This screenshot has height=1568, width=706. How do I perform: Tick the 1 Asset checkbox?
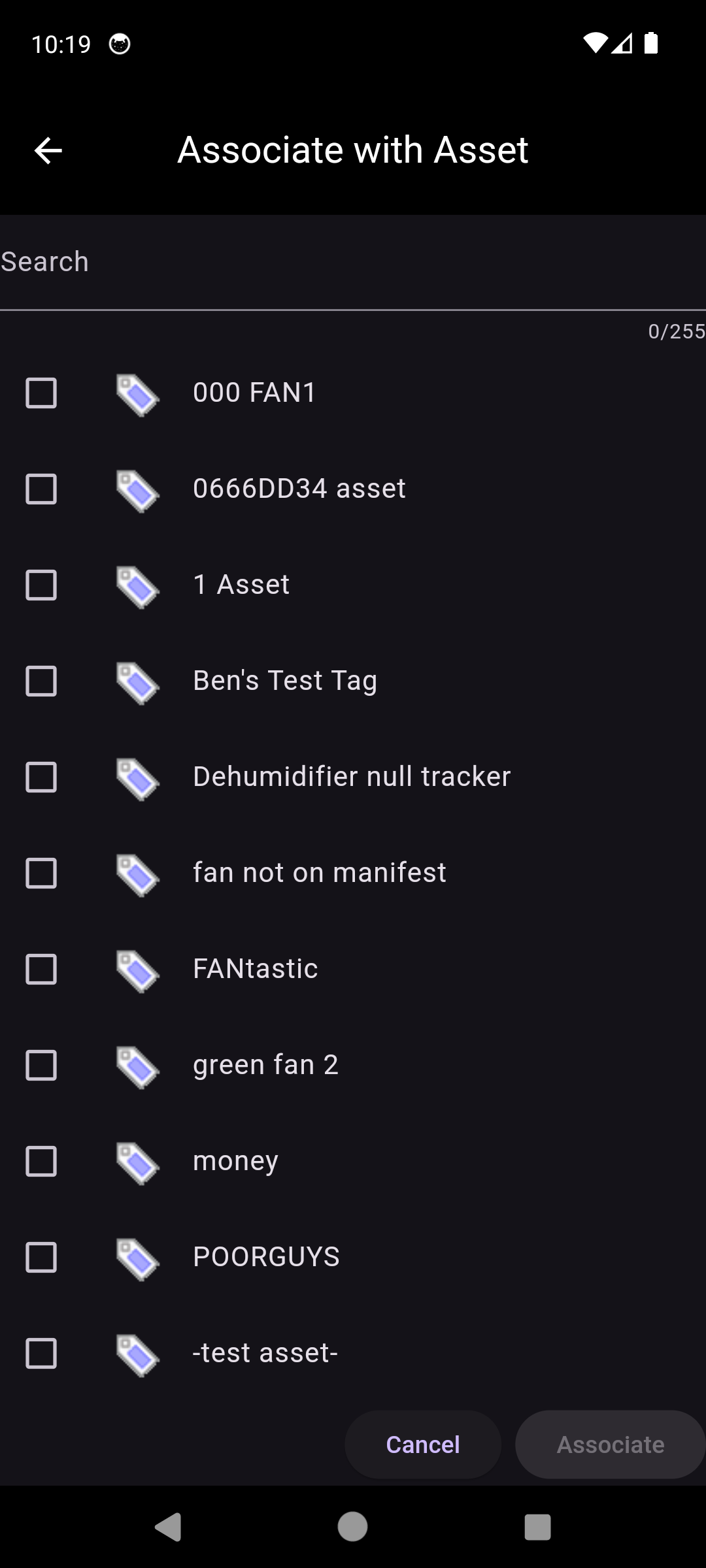(41, 585)
